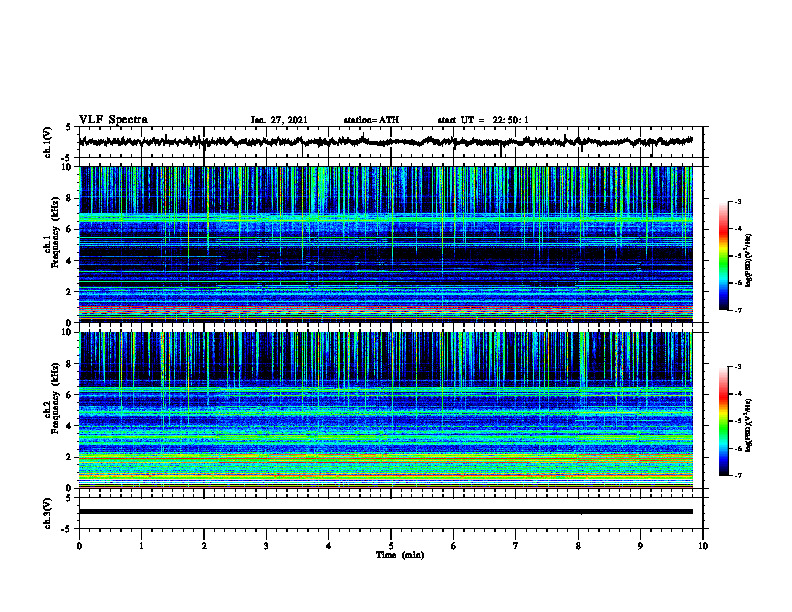Screen dimensions: 792x612
Task: Click inside the ch.1 spectrogram panel
Action: click(385, 244)
